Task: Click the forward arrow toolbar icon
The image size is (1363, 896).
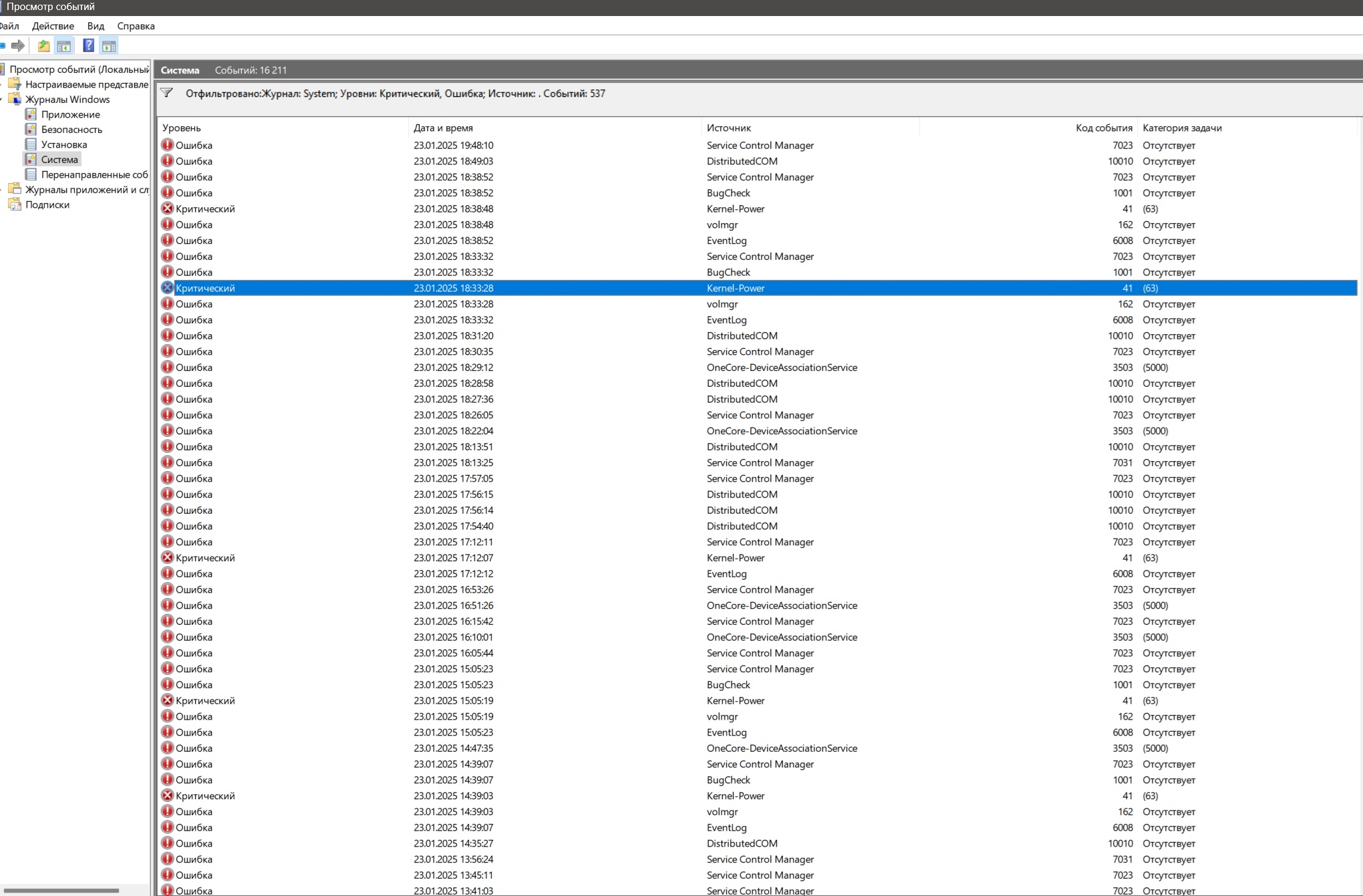Action: click(18, 45)
